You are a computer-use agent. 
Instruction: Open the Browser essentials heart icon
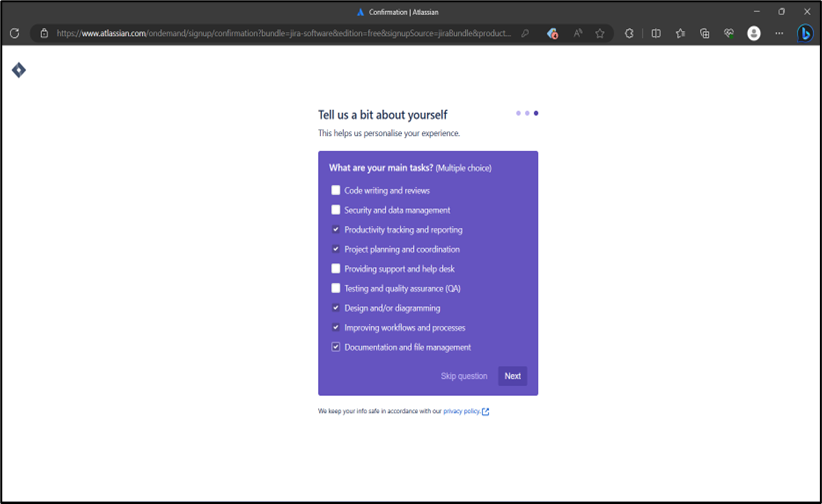(x=729, y=34)
